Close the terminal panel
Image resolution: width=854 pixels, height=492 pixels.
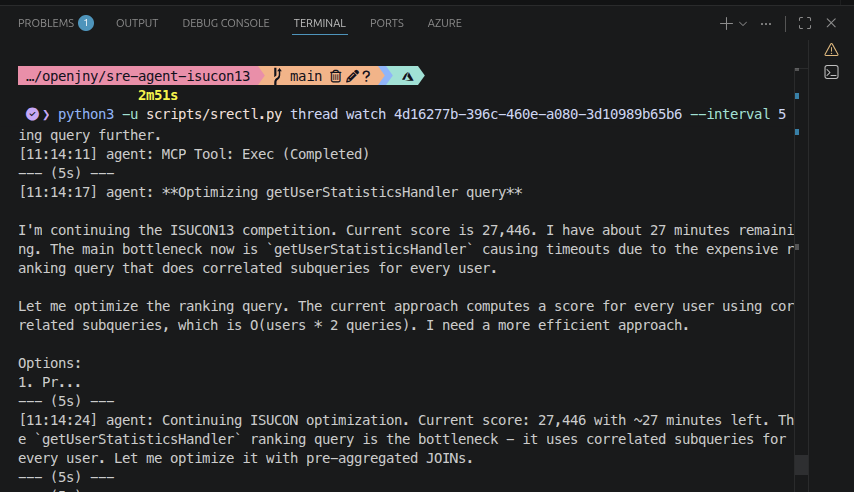pos(831,23)
